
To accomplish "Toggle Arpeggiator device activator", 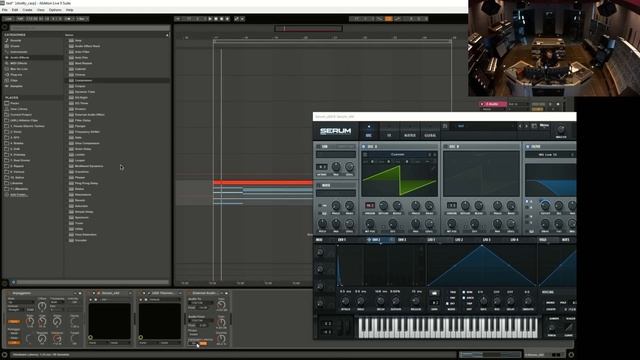I will [x=9, y=293].
